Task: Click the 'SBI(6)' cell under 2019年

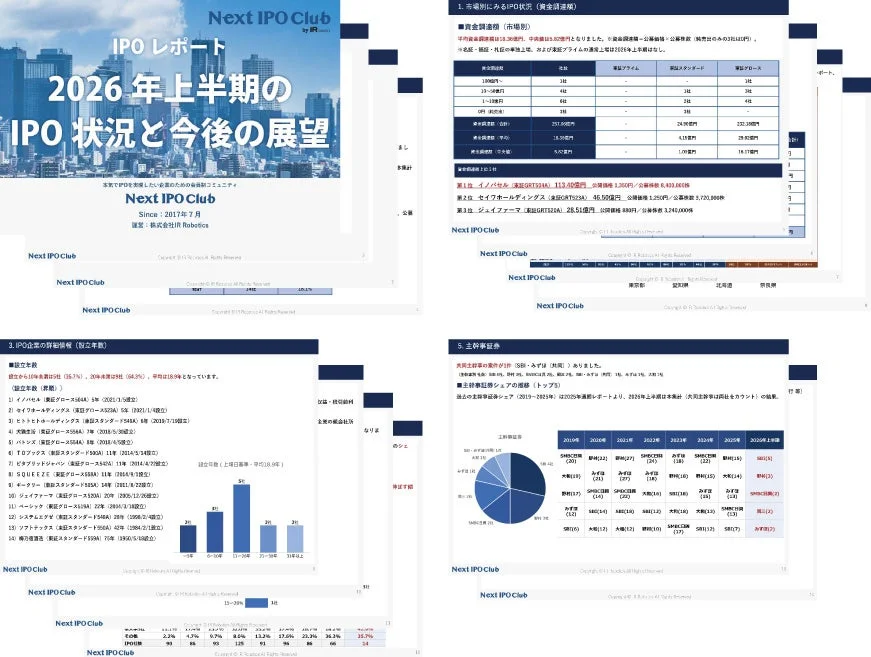Action: tap(571, 529)
